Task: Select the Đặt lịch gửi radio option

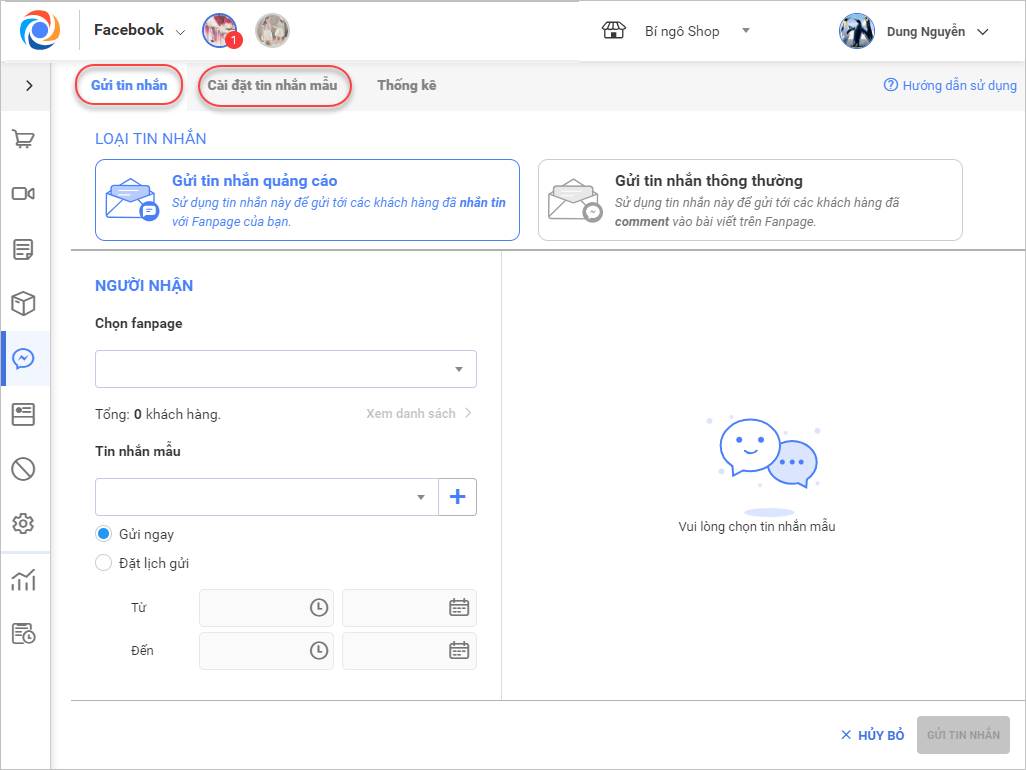Action: point(103,563)
